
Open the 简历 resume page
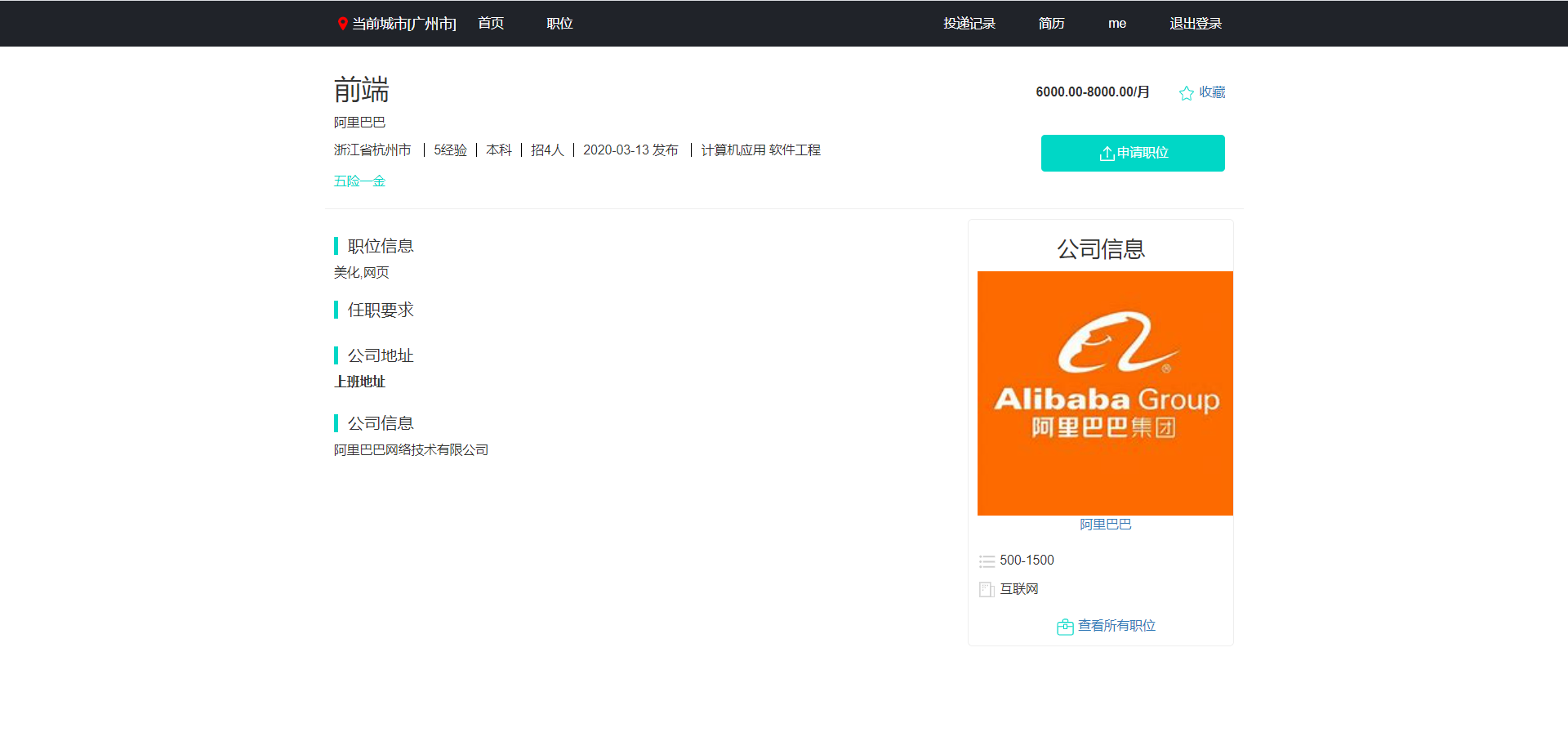(x=1051, y=24)
